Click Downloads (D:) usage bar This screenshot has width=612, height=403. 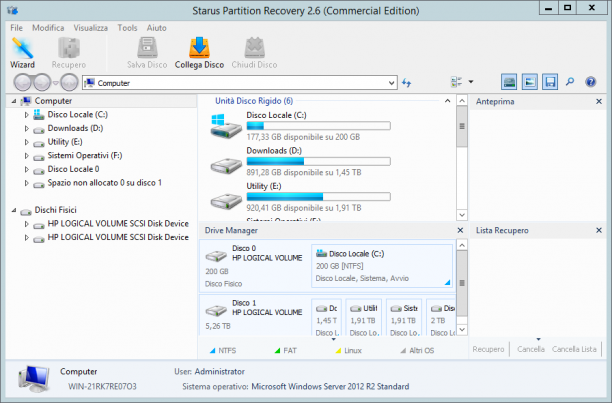coord(318,161)
